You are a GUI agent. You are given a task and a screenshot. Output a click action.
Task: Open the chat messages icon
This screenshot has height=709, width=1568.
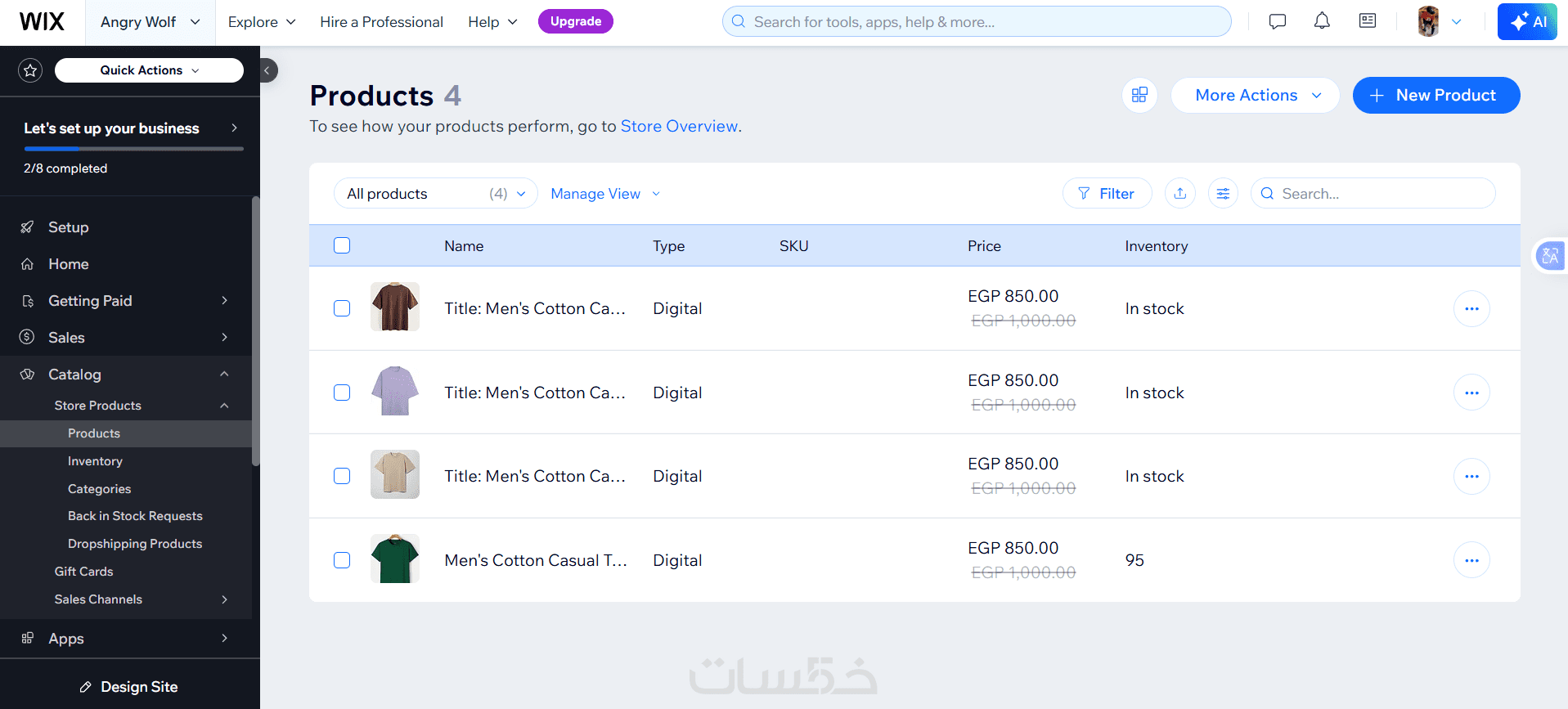(x=1278, y=21)
